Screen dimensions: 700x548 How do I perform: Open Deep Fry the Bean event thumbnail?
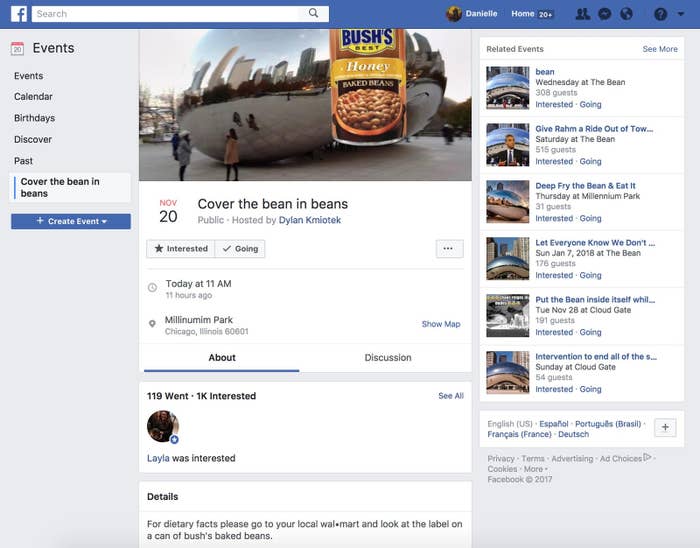pyautogui.click(x=508, y=202)
